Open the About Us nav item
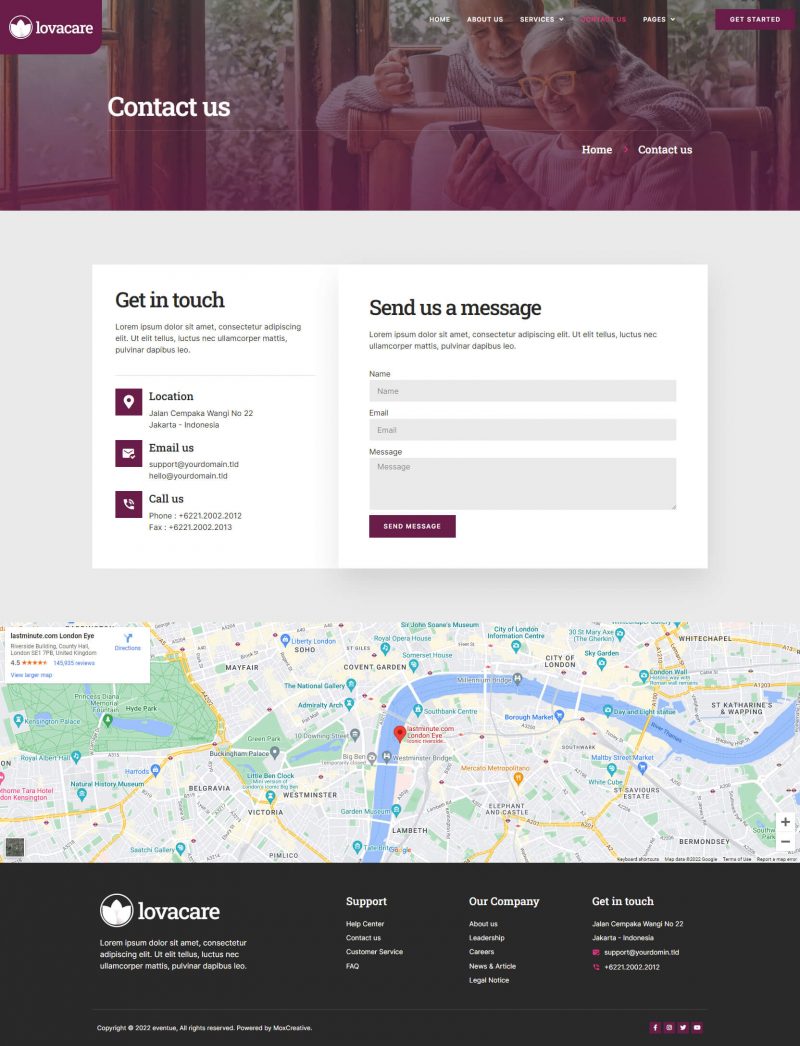800x1046 pixels. [485, 19]
